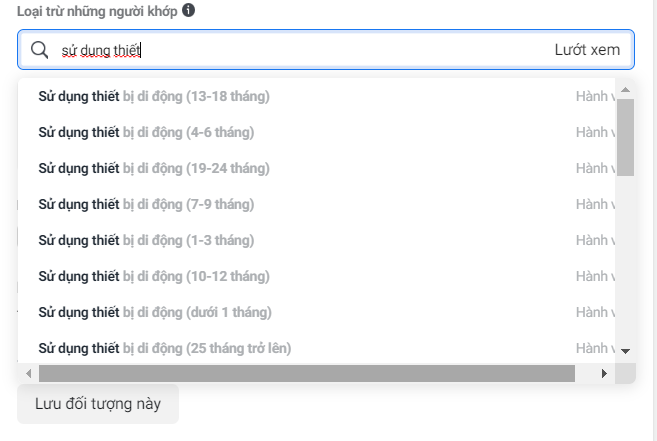The image size is (657, 441).
Task: Click the vertical scrollbar down arrow
Action: (626, 351)
